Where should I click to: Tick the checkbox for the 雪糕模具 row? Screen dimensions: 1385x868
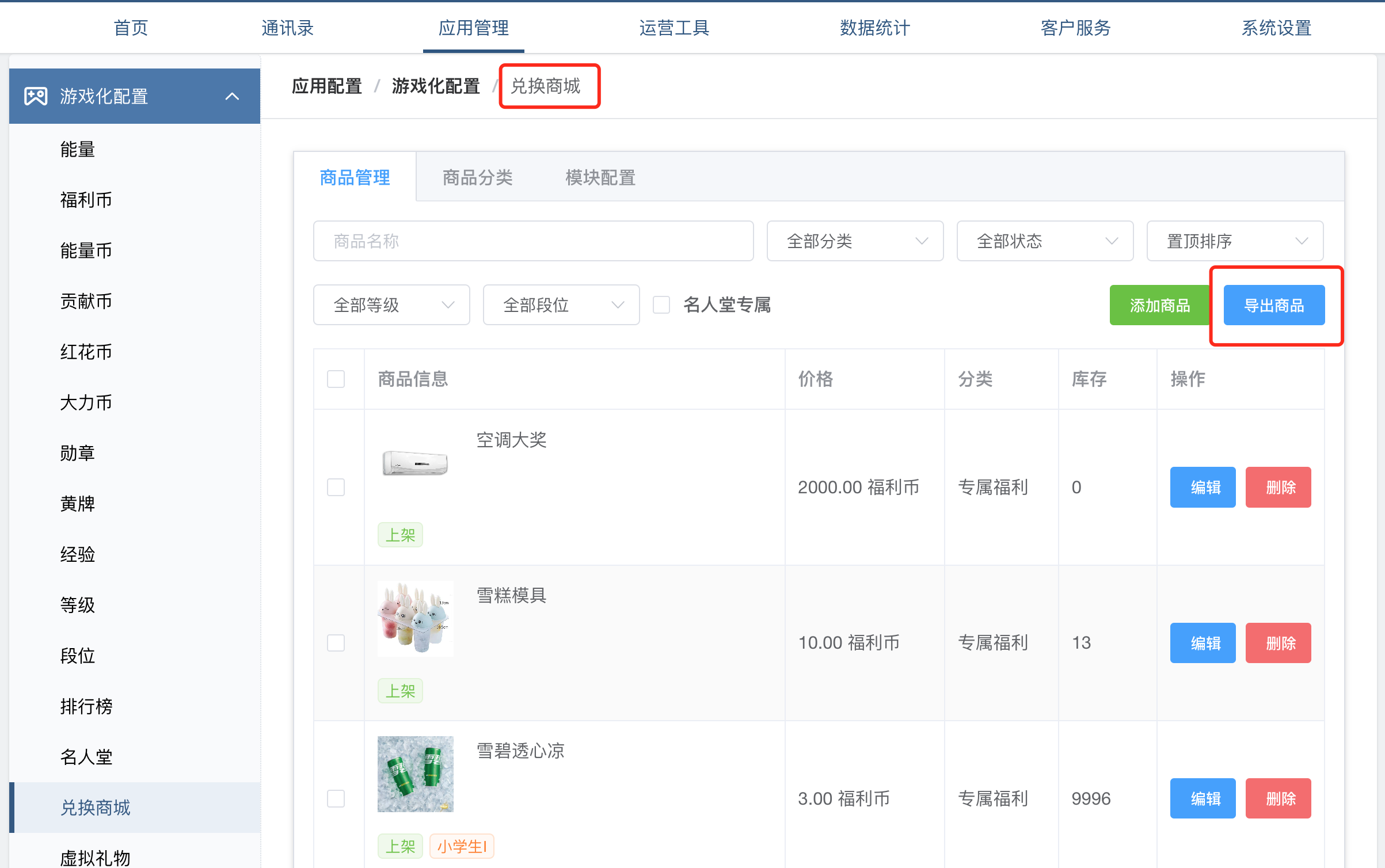click(x=336, y=643)
